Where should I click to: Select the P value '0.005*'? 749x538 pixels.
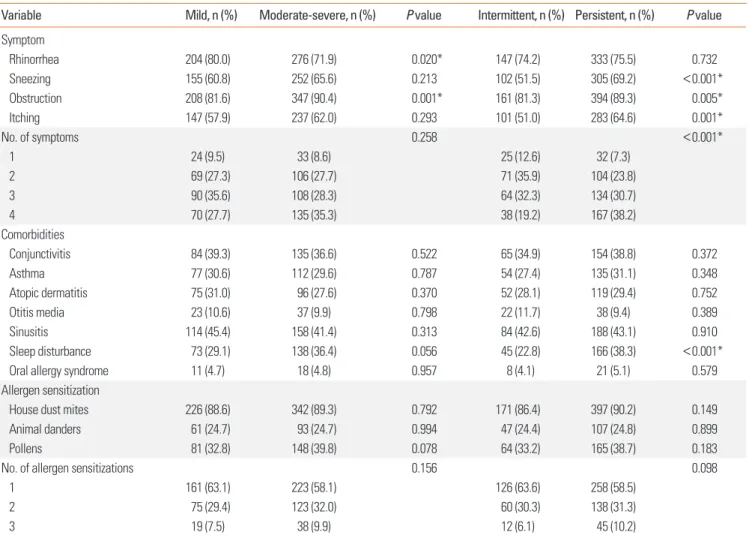coord(707,98)
